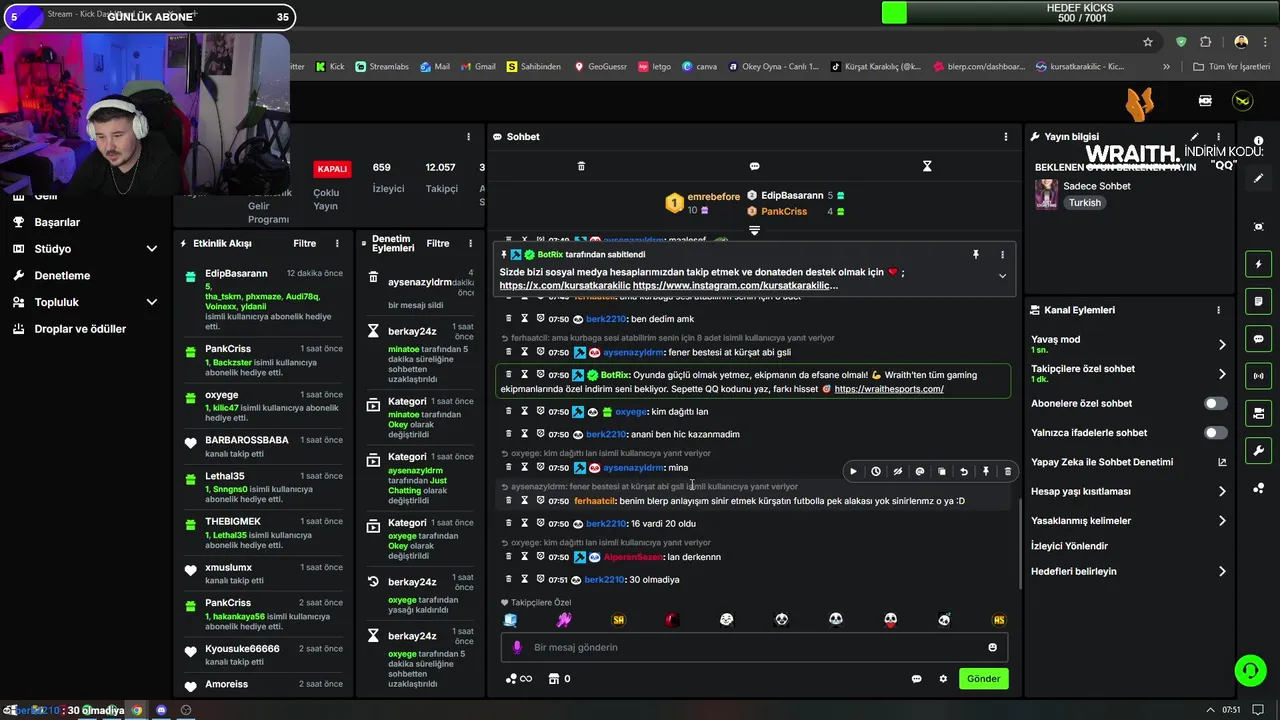Open the wraithesports.com link in BotRix message

[889, 389]
